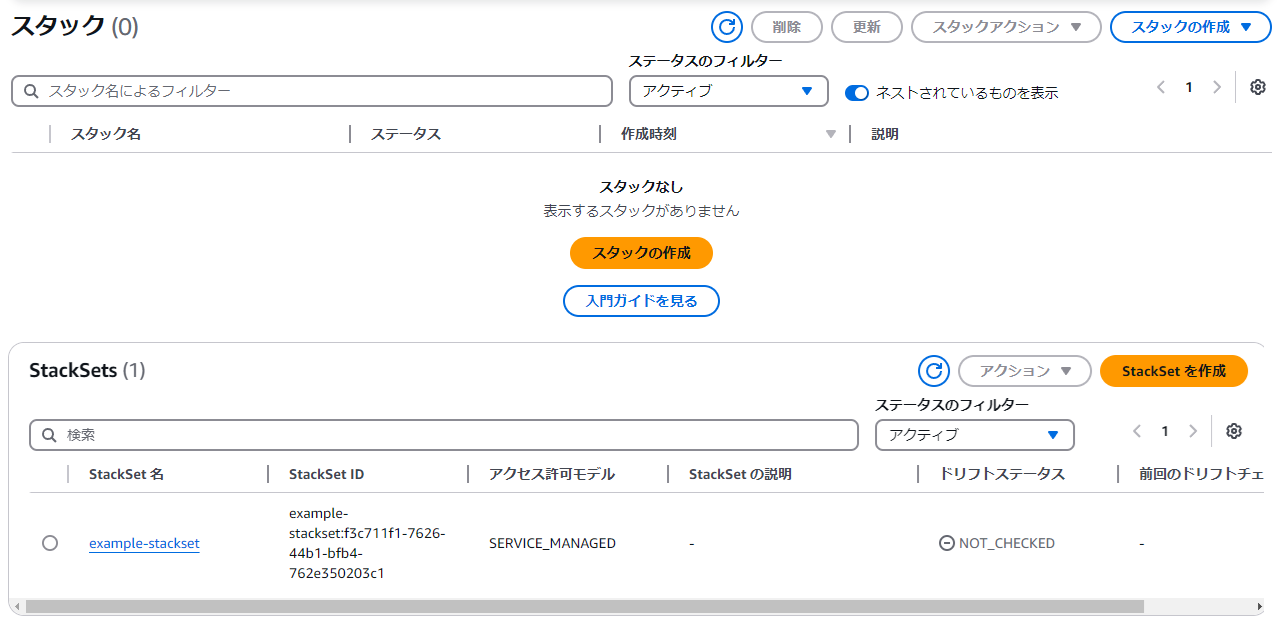Open the StackSets ステータスのフィルター dropdown

point(974,435)
